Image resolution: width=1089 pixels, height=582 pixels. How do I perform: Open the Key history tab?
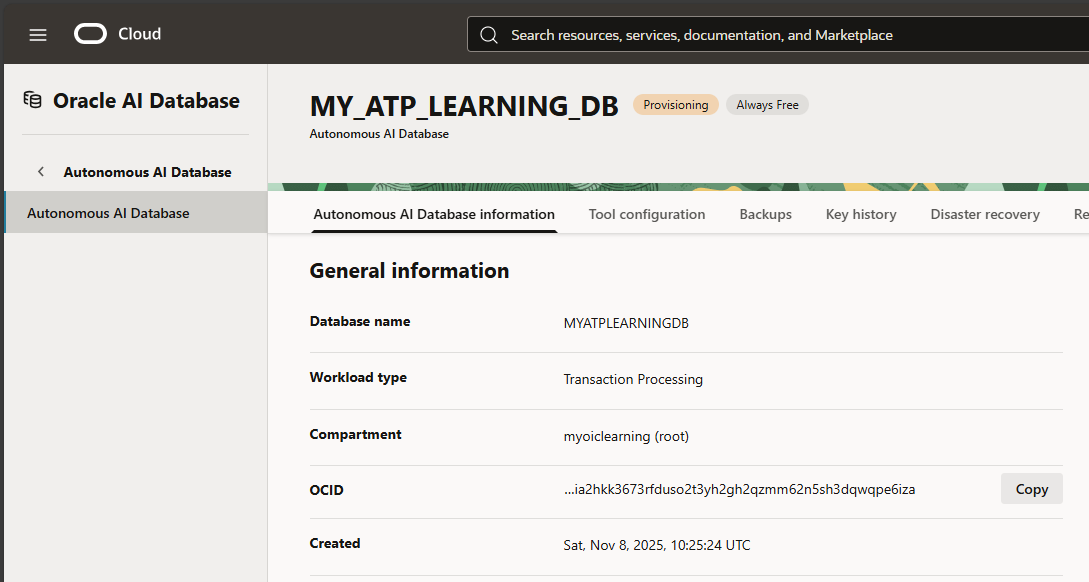coord(861,214)
